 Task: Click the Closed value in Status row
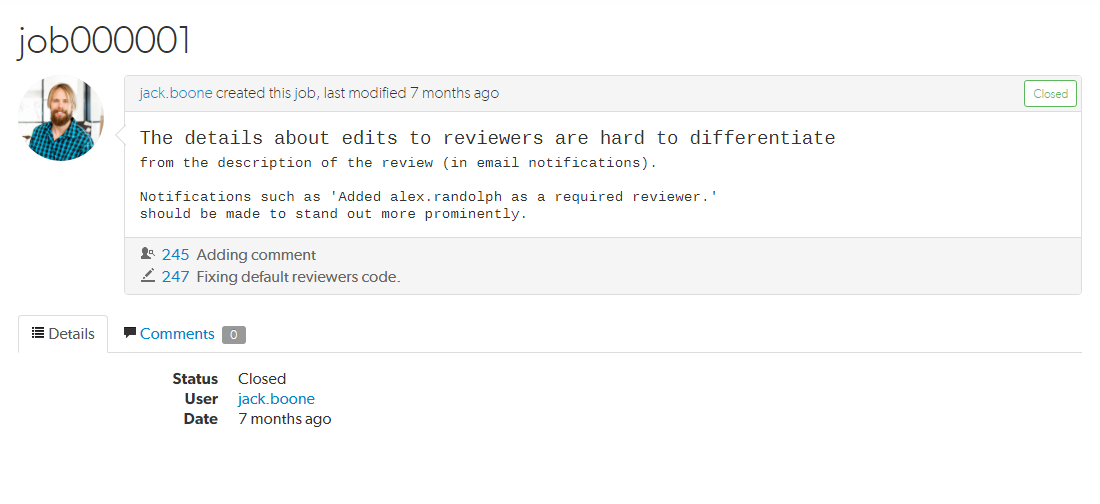[262, 379]
